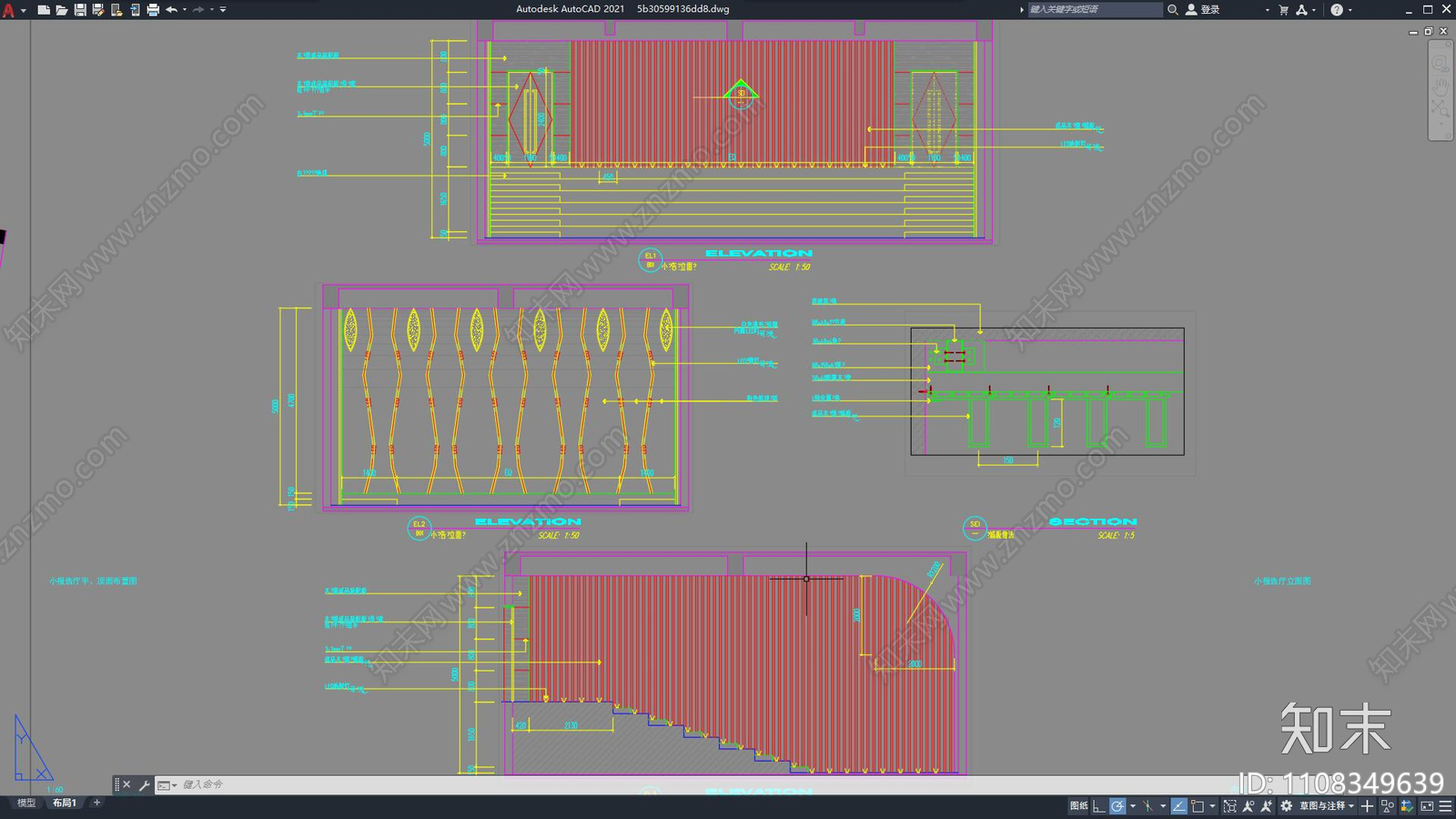Click the Save As icon

point(98,10)
